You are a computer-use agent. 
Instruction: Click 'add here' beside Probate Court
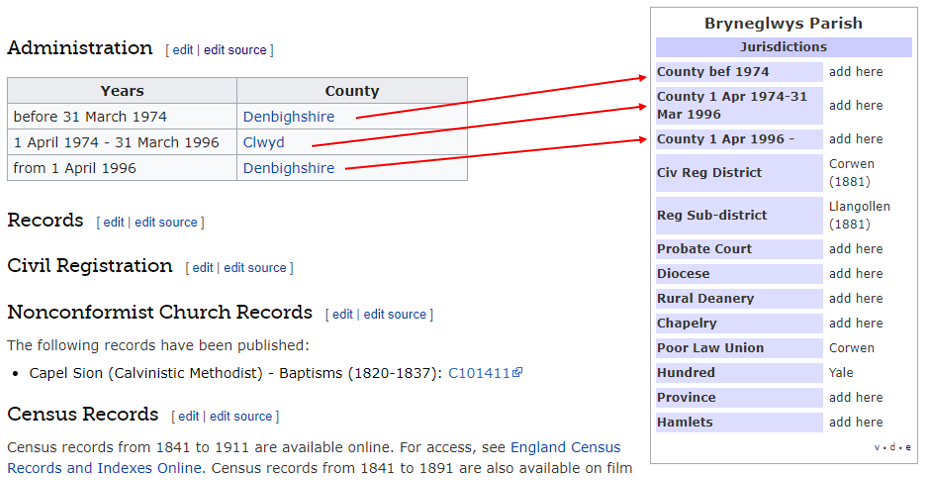coord(855,249)
